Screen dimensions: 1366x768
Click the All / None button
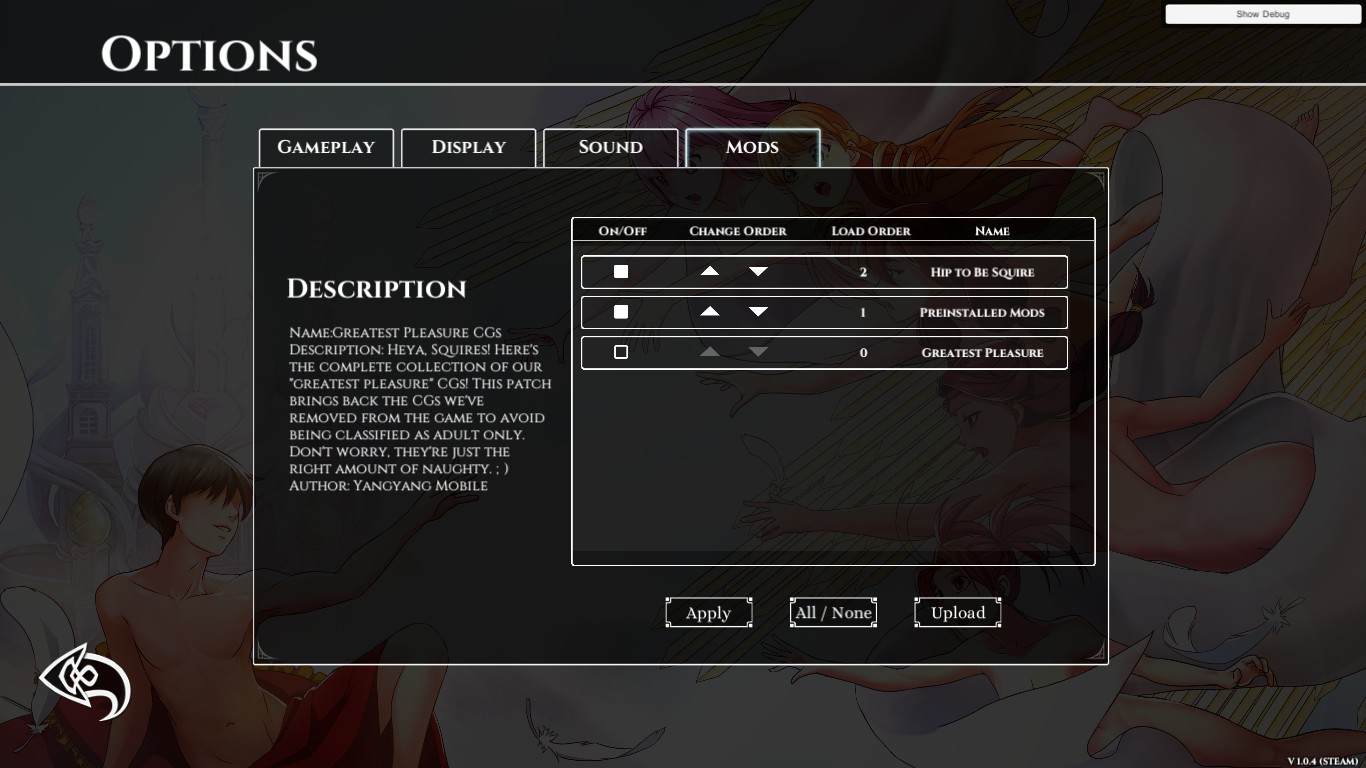click(834, 613)
